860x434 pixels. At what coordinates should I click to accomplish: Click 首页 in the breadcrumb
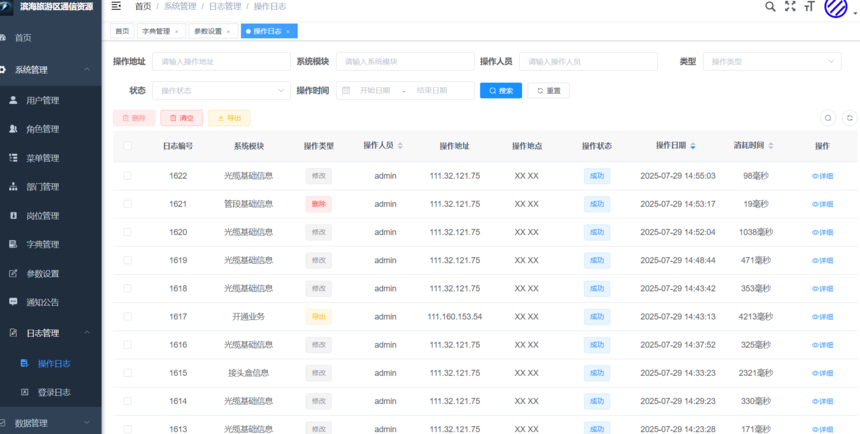[143, 7]
